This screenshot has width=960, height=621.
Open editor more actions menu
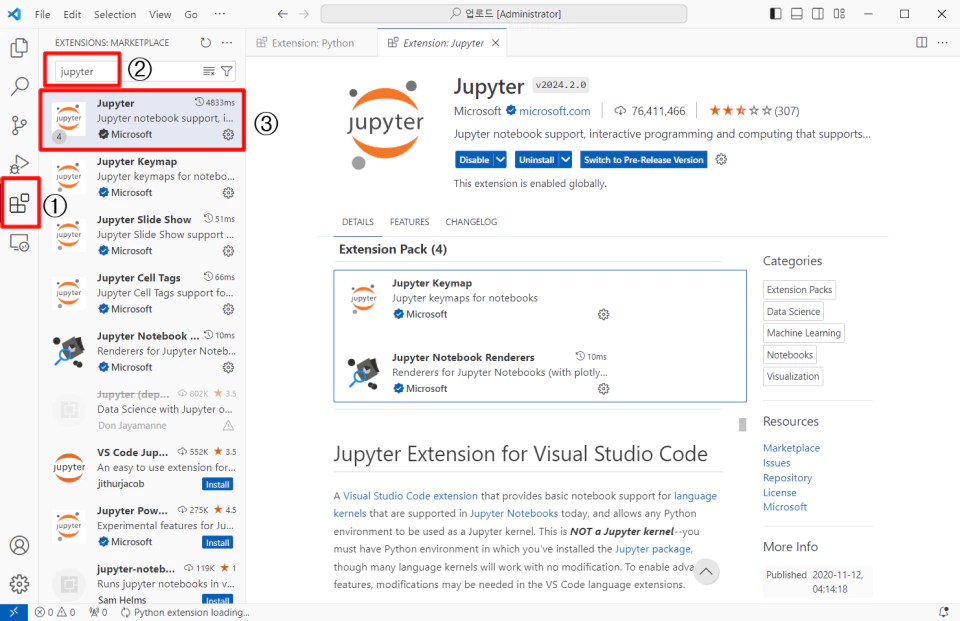pos(942,42)
